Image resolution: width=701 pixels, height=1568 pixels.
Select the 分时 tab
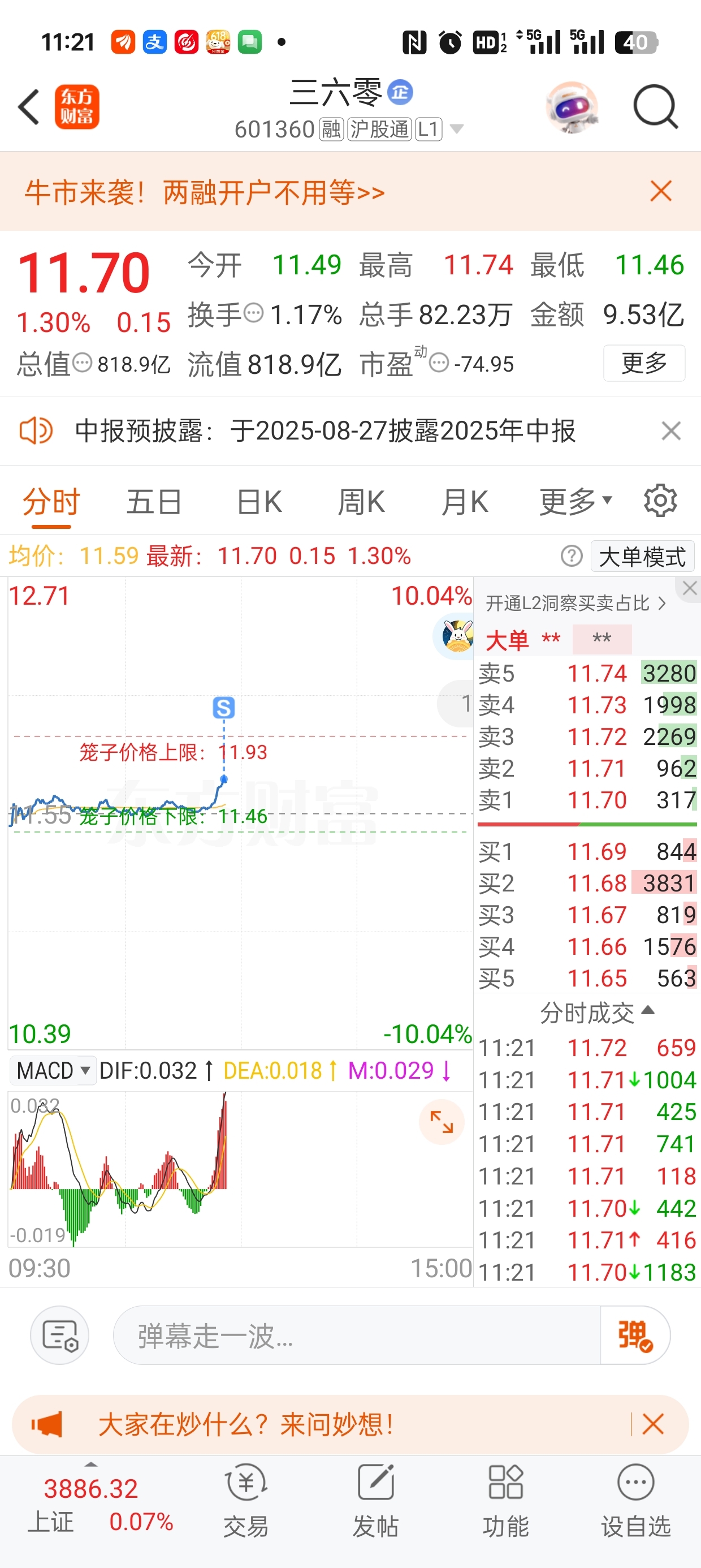pos(51,502)
